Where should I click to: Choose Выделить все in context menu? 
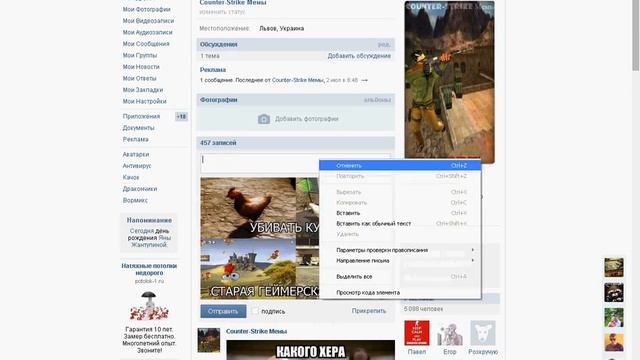click(400, 276)
